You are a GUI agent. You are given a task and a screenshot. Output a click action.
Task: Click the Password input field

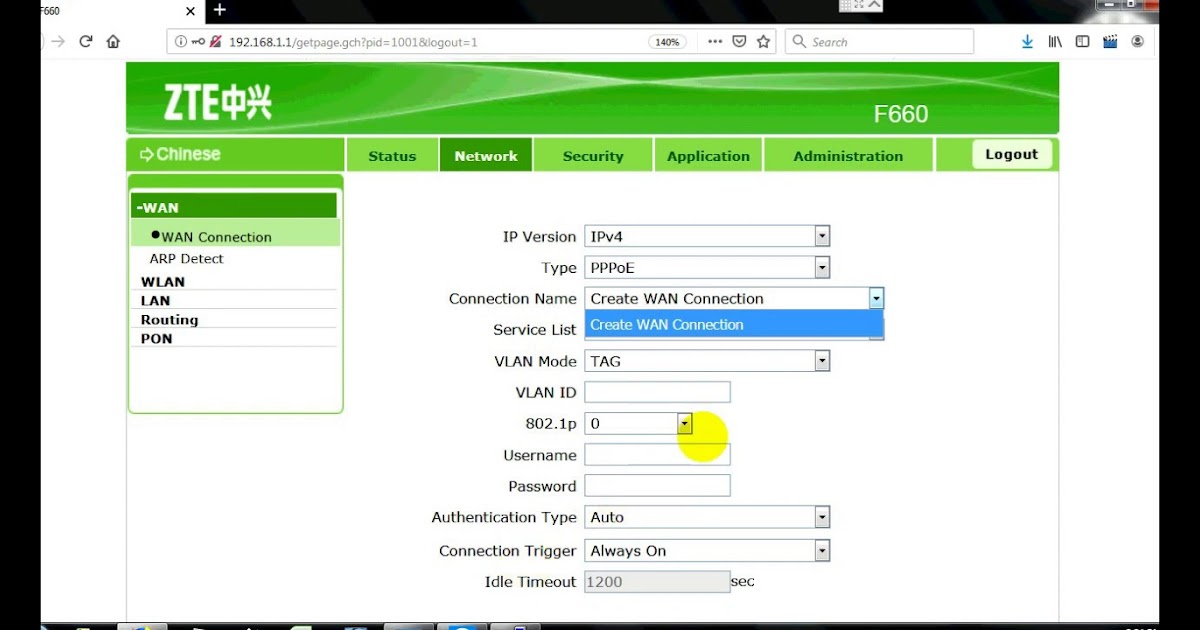coord(657,486)
